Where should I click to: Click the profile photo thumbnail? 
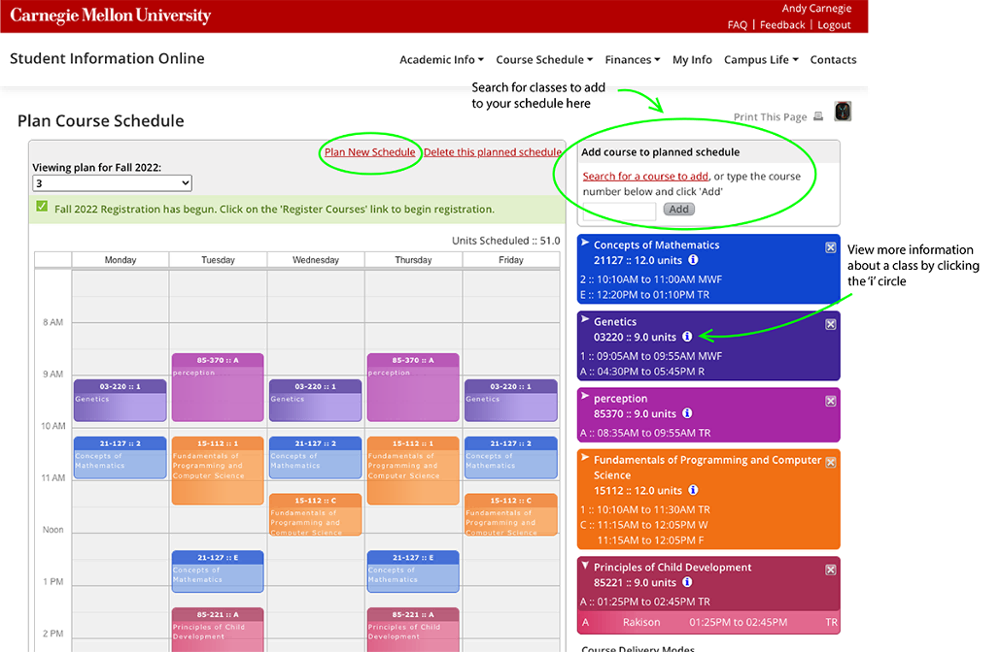[842, 112]
